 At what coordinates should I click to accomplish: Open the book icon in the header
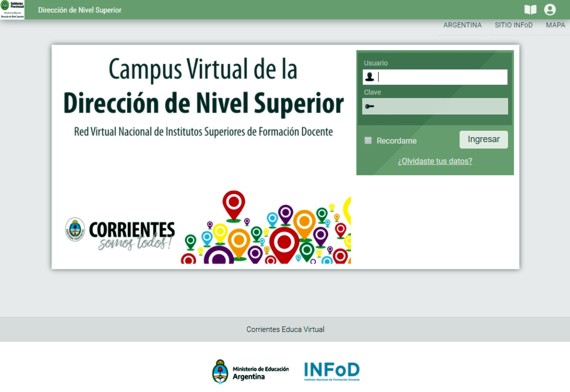[530, 9]
